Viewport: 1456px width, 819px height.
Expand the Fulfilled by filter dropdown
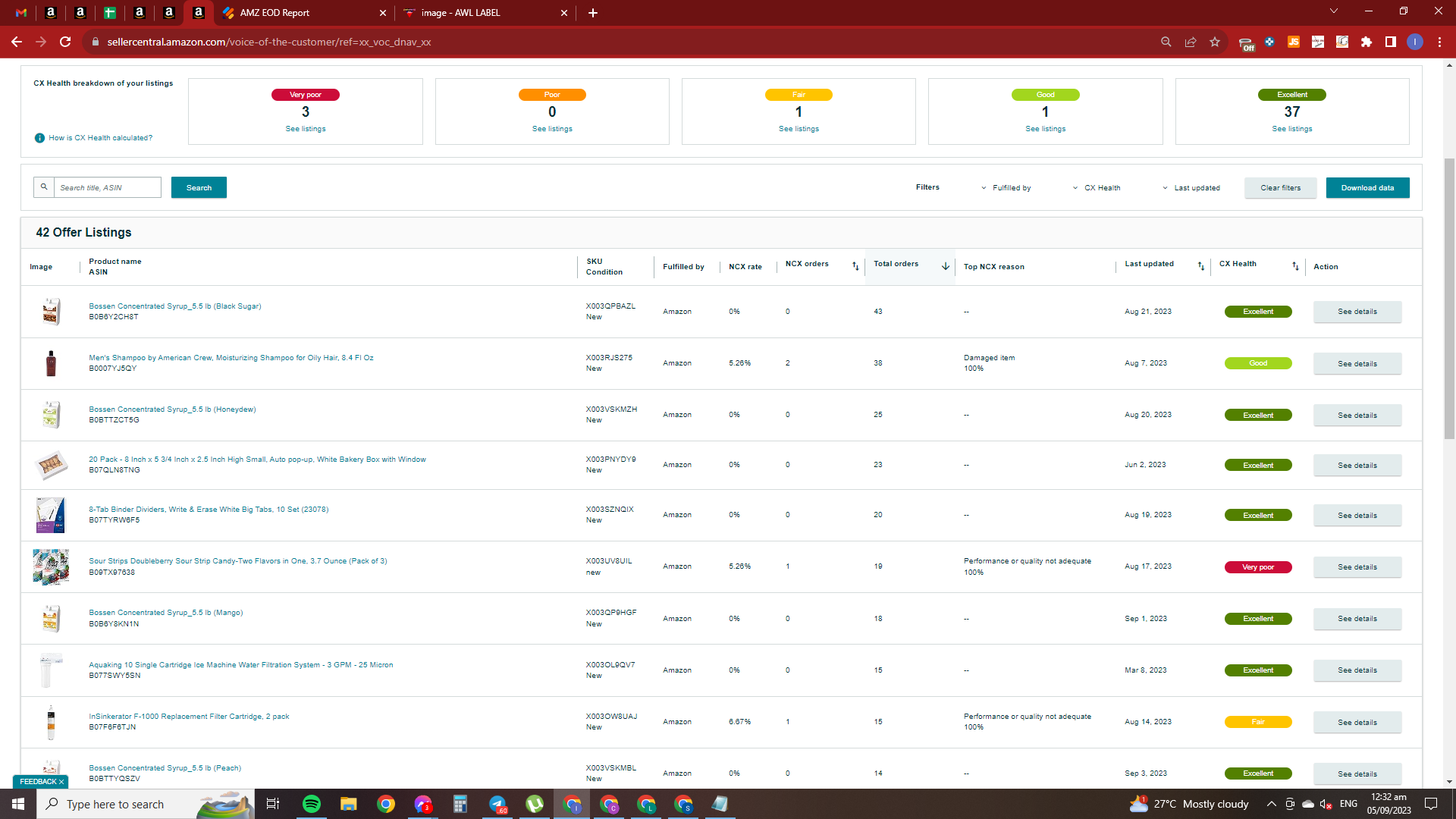1006,188
